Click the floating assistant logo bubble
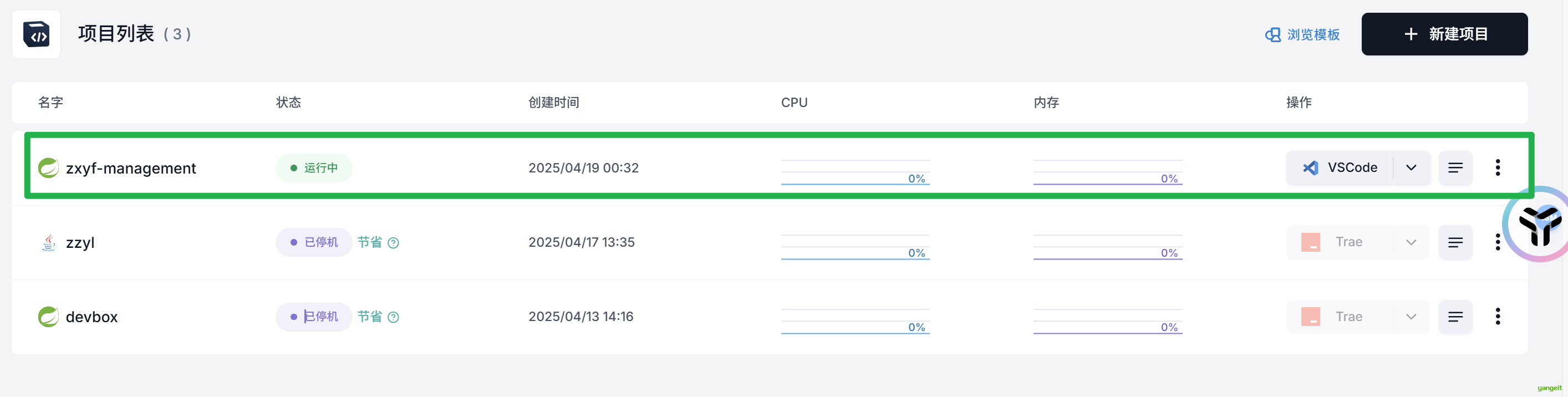This screenshot has height=397, width=1568. tap(1539, 224)
